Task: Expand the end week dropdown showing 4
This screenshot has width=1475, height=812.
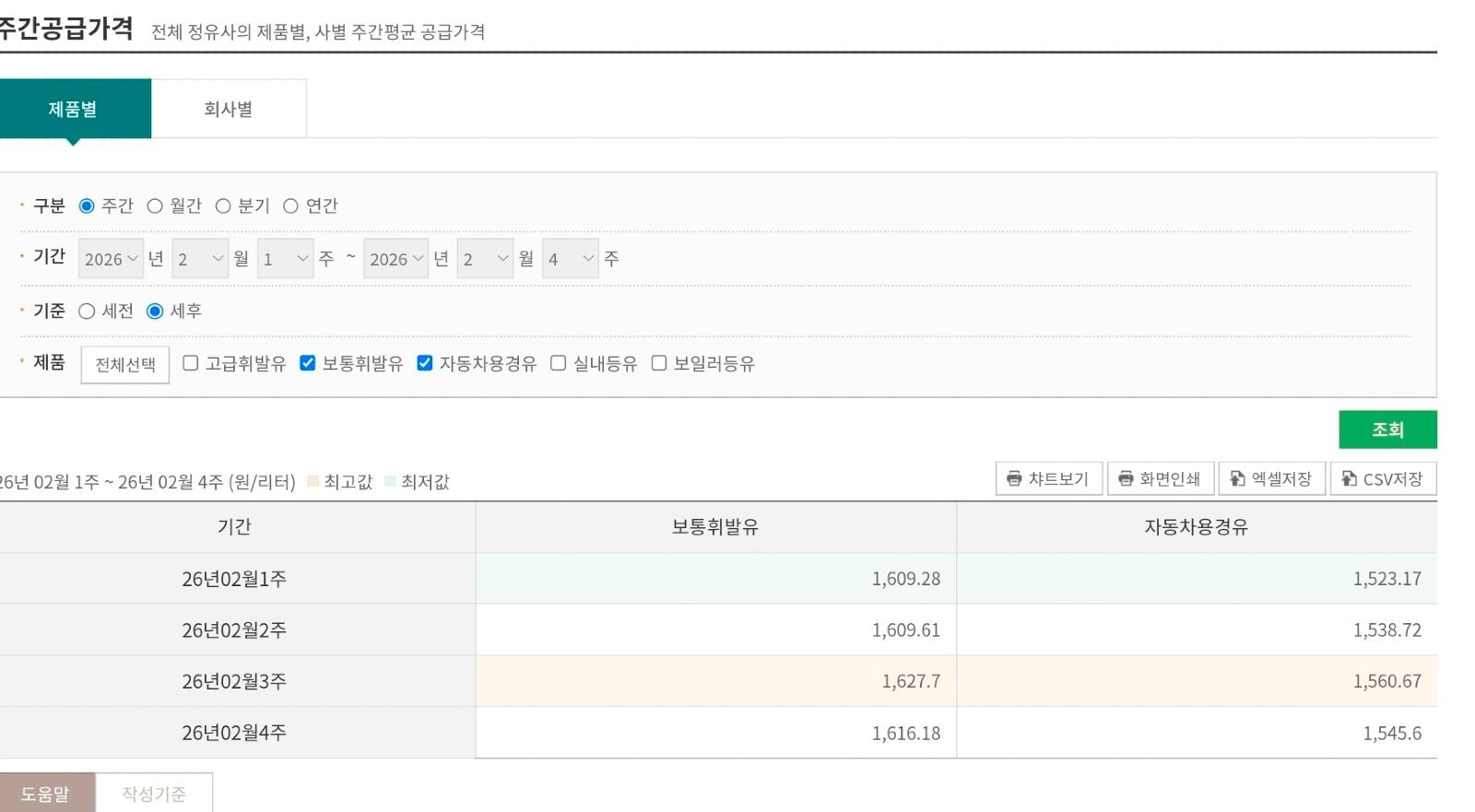Action: point(571,259)
